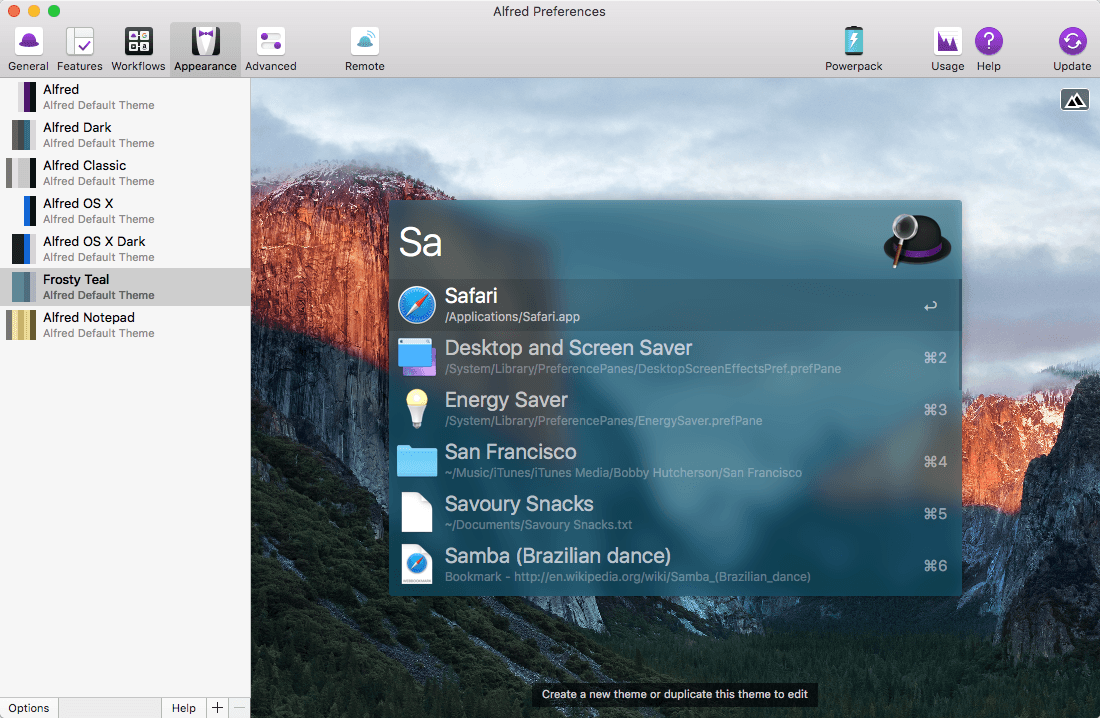This screenshot has width=1100, height=718.
Task: Click '/Applications/Safari.app' subtitle
Action: pyautogui.click(x=512, y=317)
